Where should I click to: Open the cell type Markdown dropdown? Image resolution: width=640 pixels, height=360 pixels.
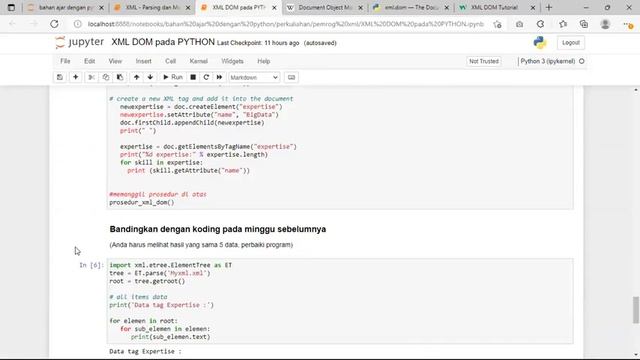point(254,77)
